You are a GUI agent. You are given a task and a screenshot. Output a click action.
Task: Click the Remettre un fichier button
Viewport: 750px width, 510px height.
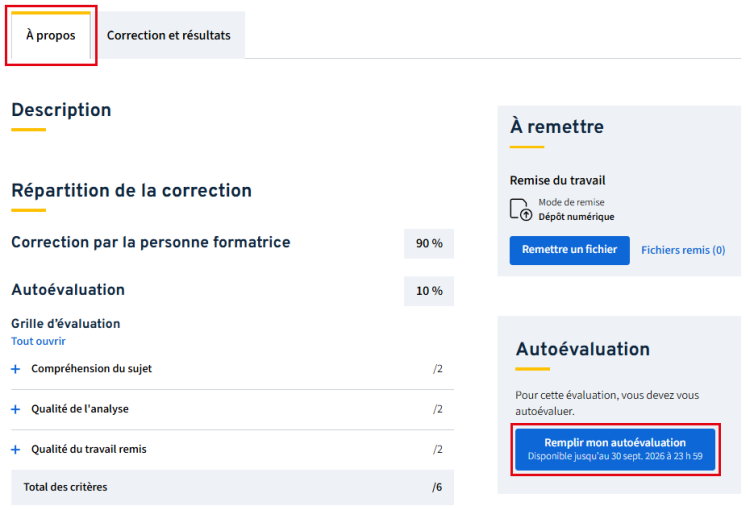click(x=569, y=250)
